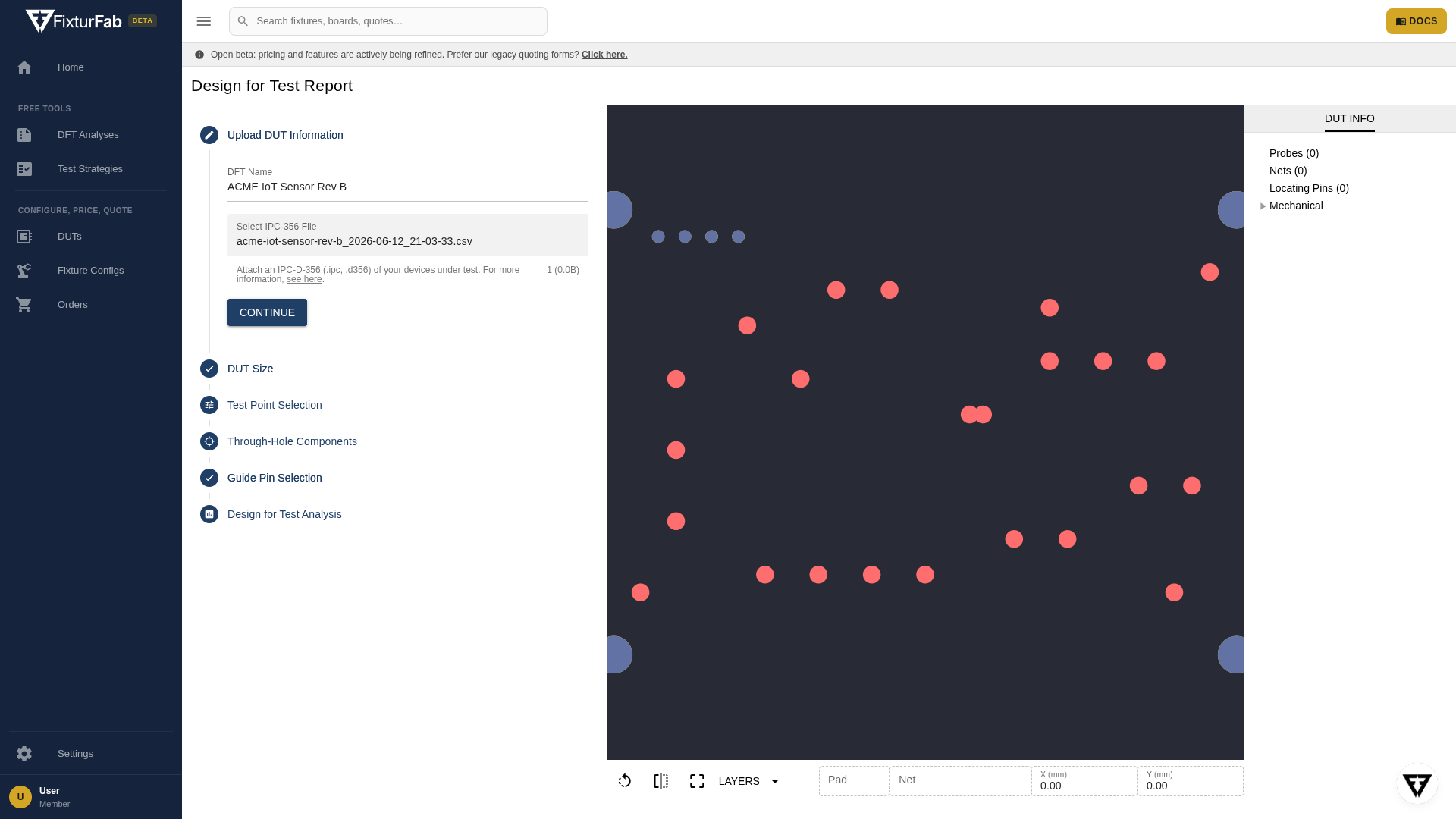Click the top-left blue mounting hole
This screenshot has height=819, width=1456.
coord(619,210)
